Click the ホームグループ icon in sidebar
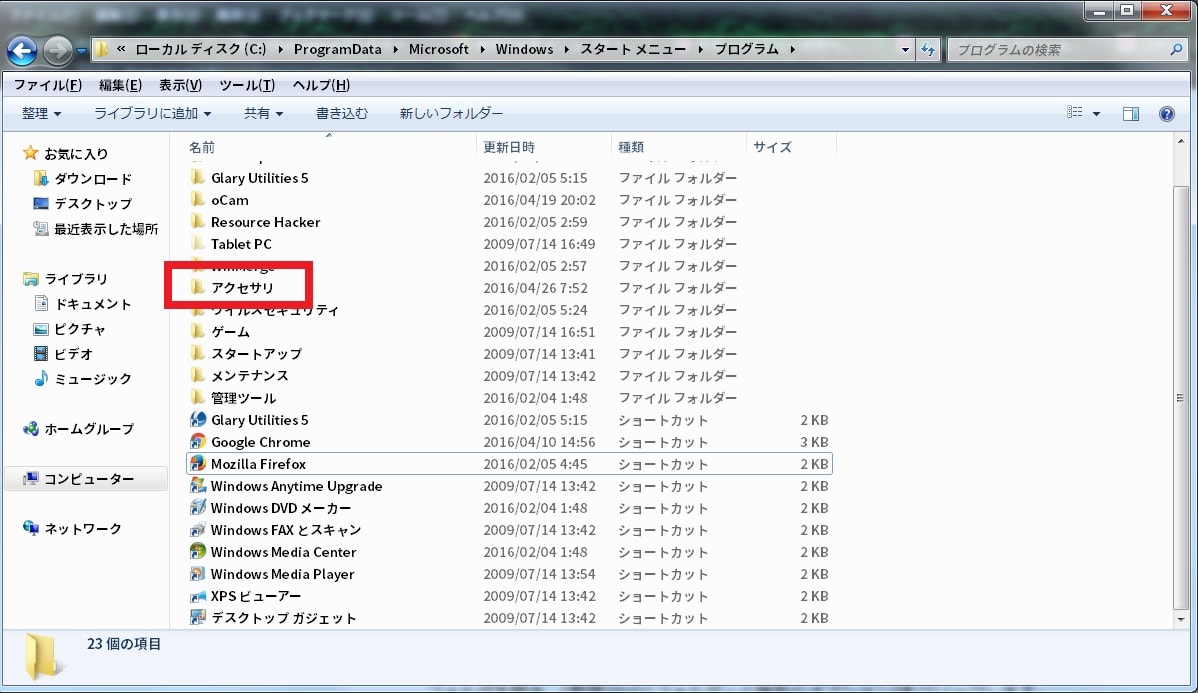The width and height of the screenshot is (1198, 693). (x=31, y=429)
